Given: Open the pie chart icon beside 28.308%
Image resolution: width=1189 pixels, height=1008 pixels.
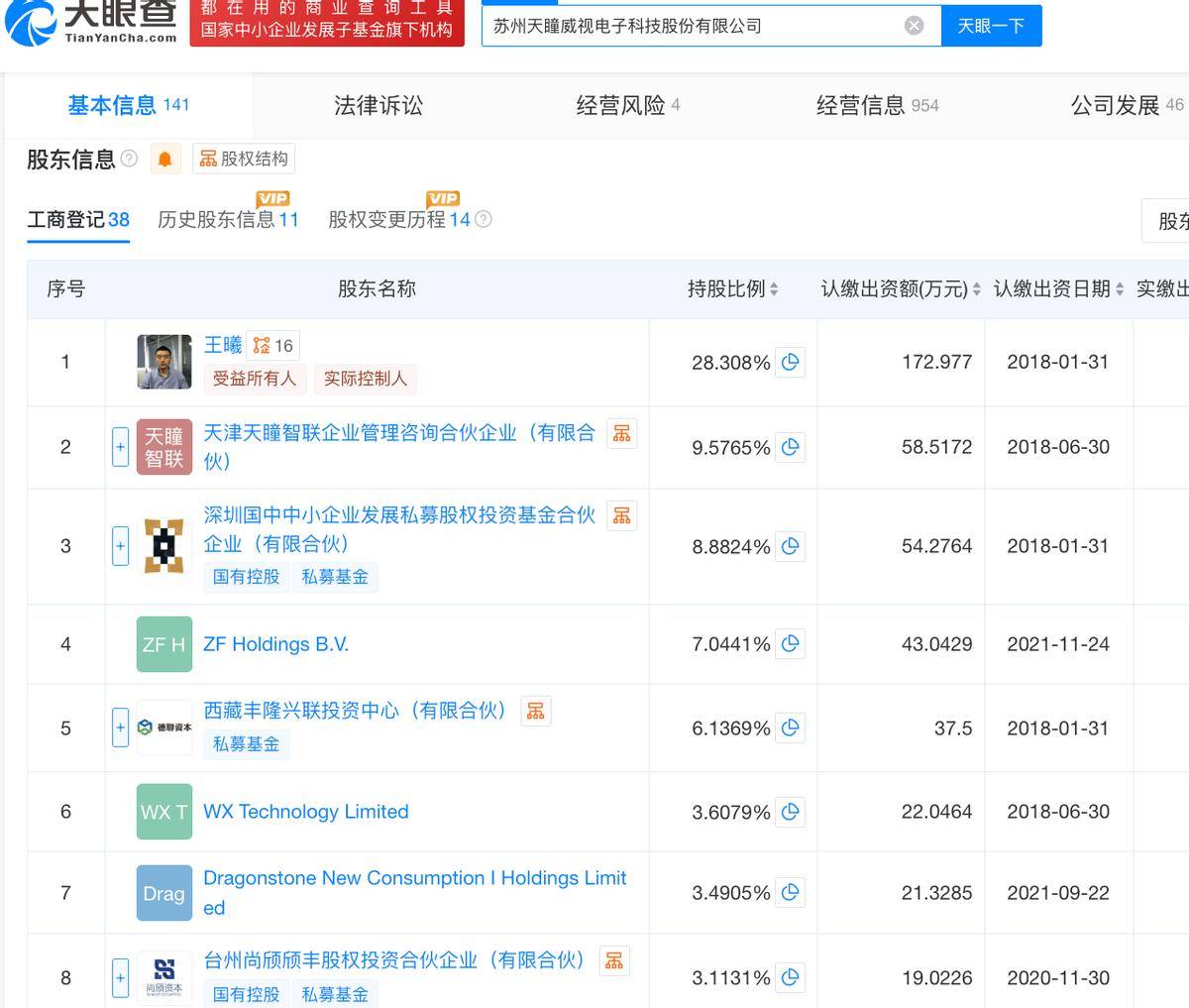Looking at the screenshot, I should tap(790, 363).
